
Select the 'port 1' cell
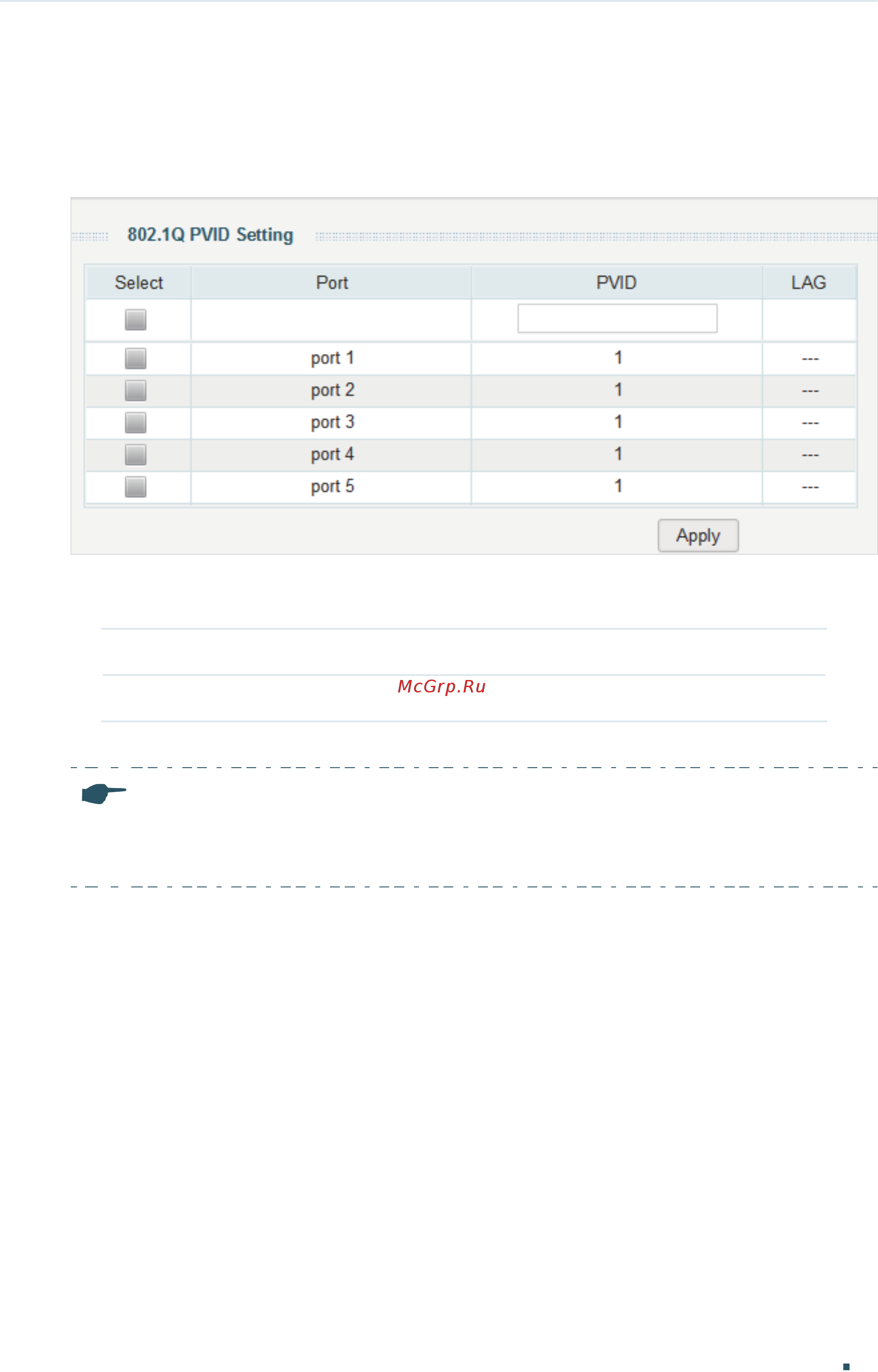coord(332,358)
